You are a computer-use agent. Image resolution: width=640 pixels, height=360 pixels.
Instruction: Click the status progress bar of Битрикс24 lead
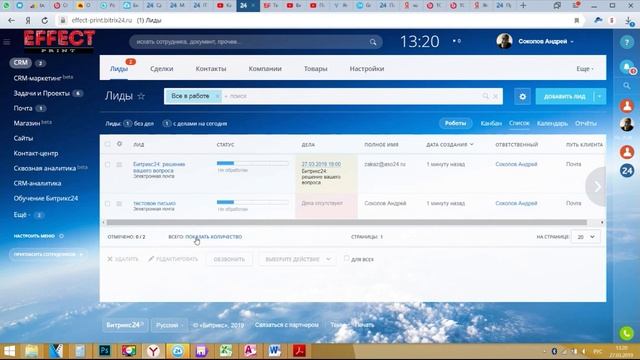click(252, 163)
